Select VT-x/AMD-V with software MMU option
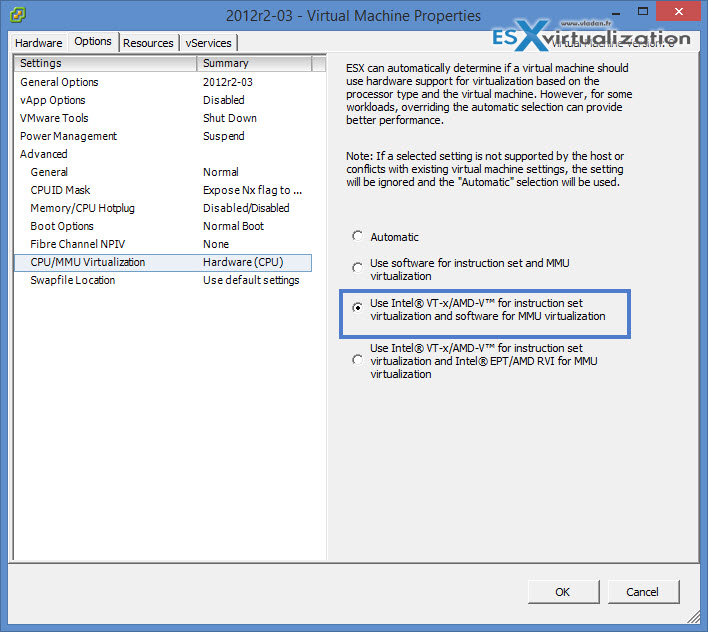 [358, 307]
